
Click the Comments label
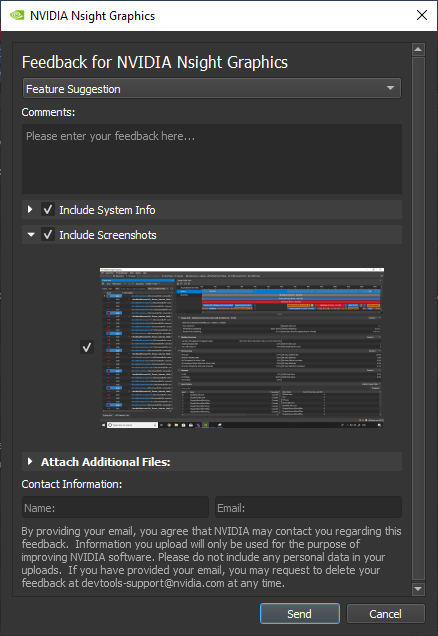(x=48, y=112)
